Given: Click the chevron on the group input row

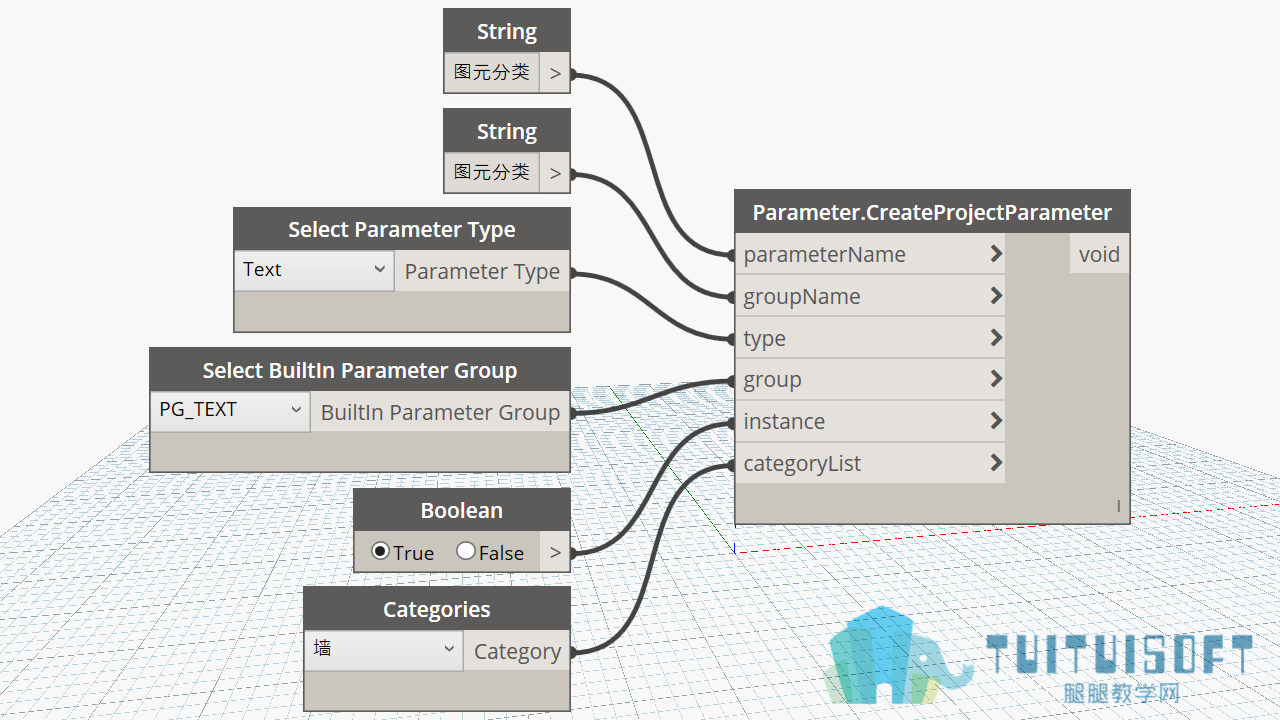Looking at the screenshot, I should point(996,379).
